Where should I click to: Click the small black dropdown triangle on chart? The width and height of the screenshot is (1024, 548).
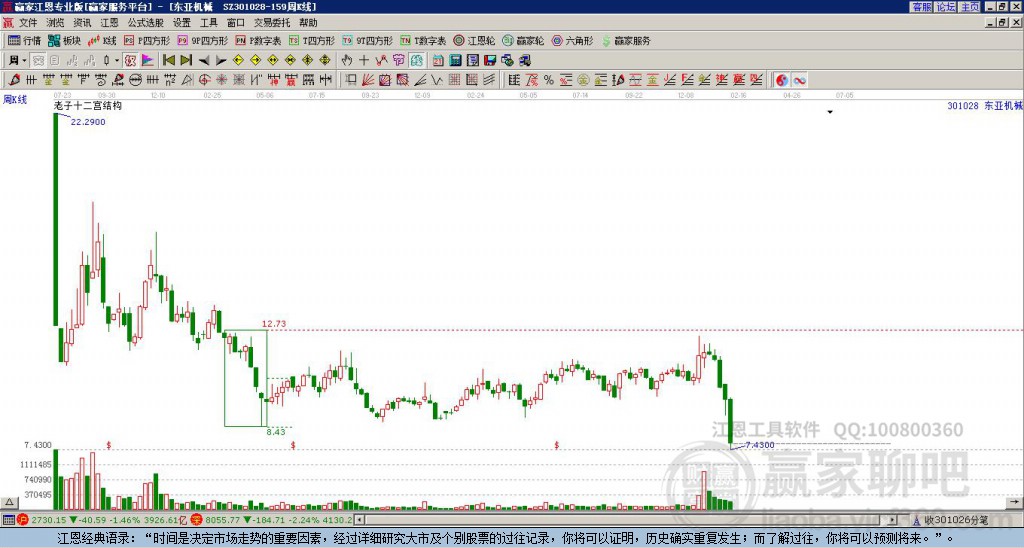pos(830,112)
